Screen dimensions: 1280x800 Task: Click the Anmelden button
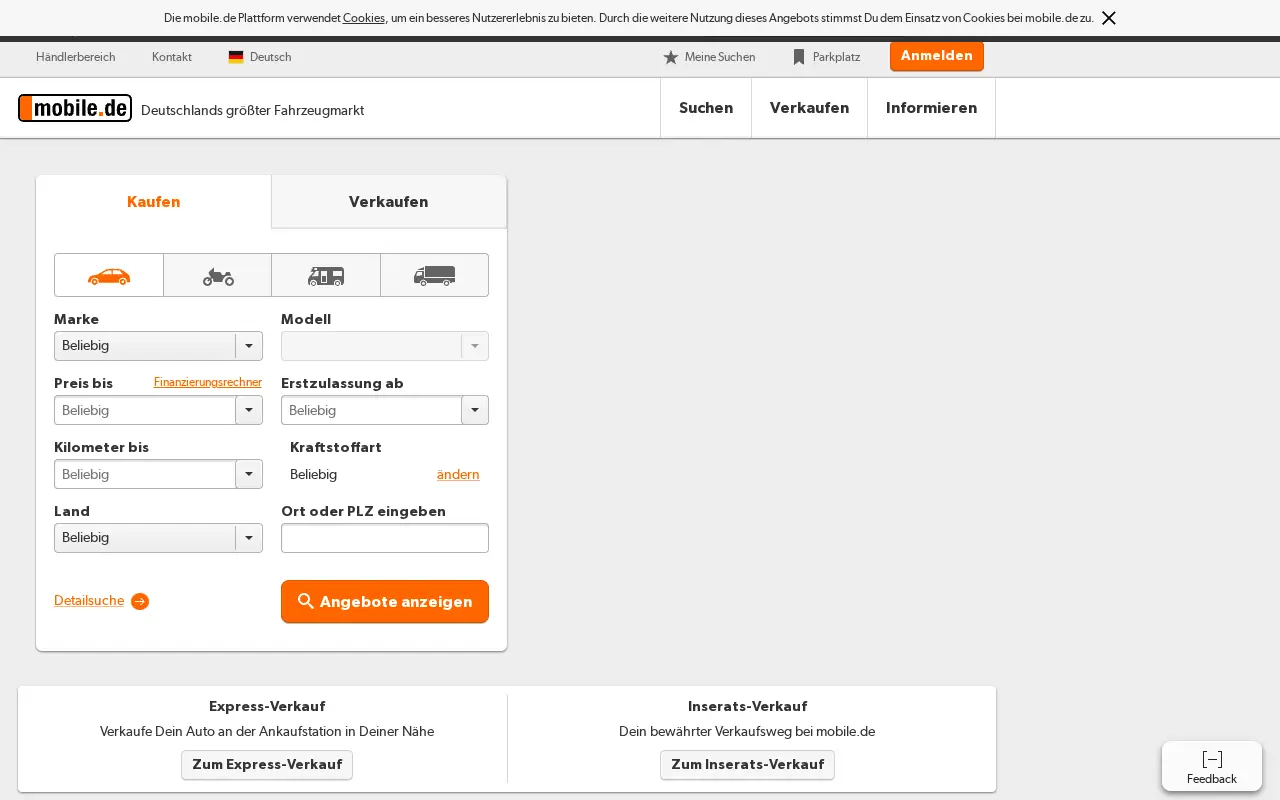pyautogui.click(x=937, y=56)
